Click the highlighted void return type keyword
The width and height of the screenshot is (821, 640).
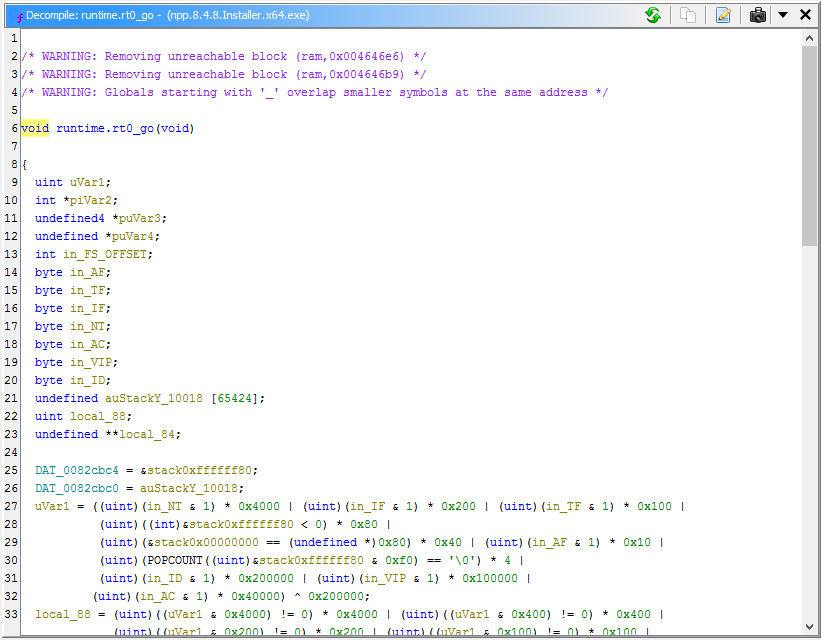(x=35, y=128)
